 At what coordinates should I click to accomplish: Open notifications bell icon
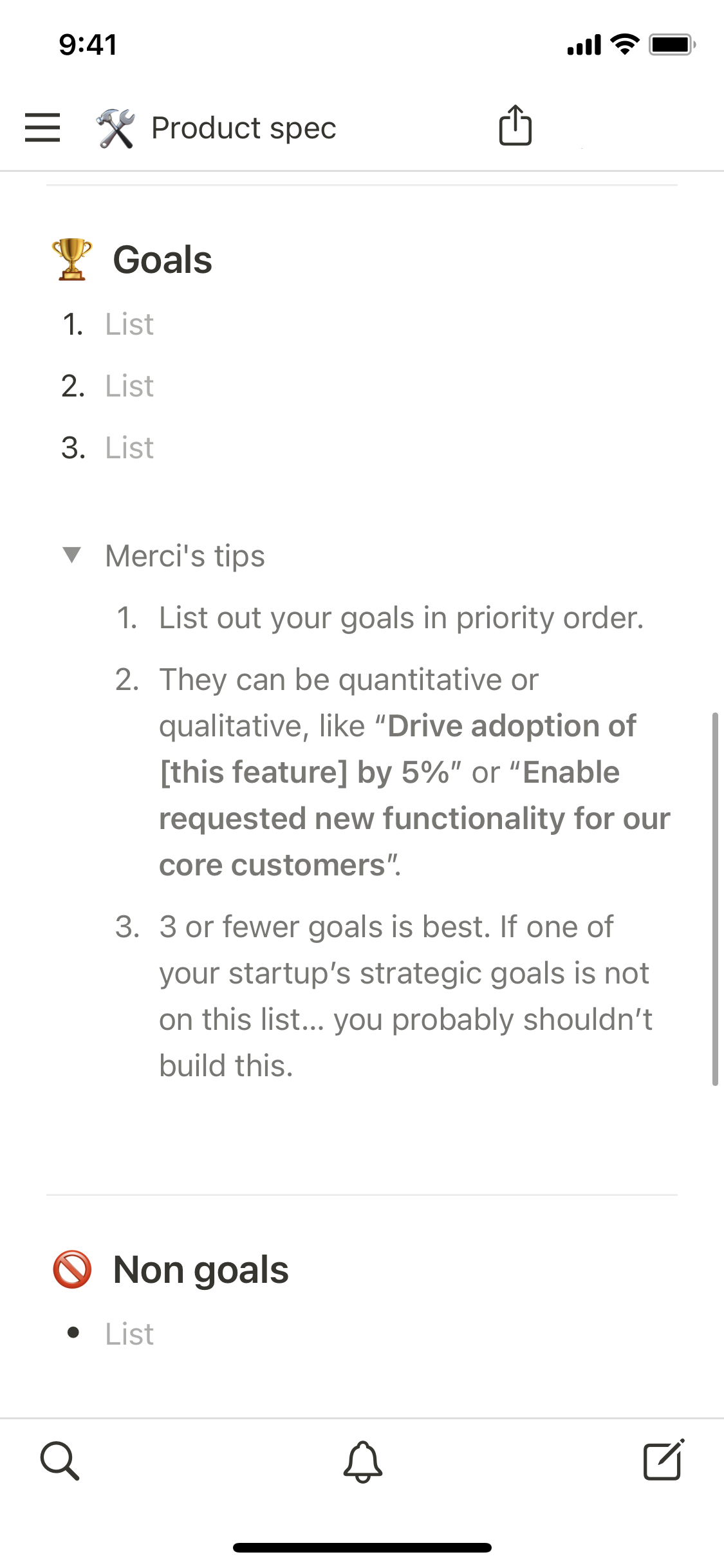[x=362, y=1461]
